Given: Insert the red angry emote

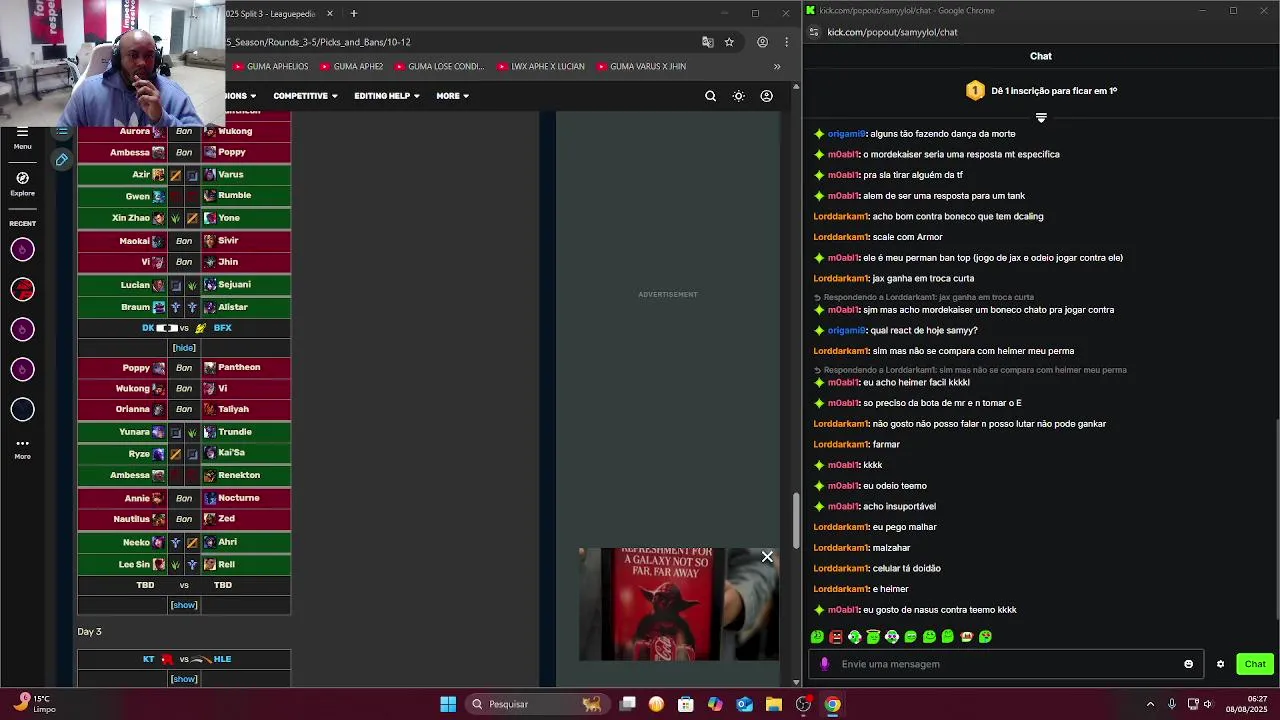Looking at the screenshot, I should click(x=836, y=636).
